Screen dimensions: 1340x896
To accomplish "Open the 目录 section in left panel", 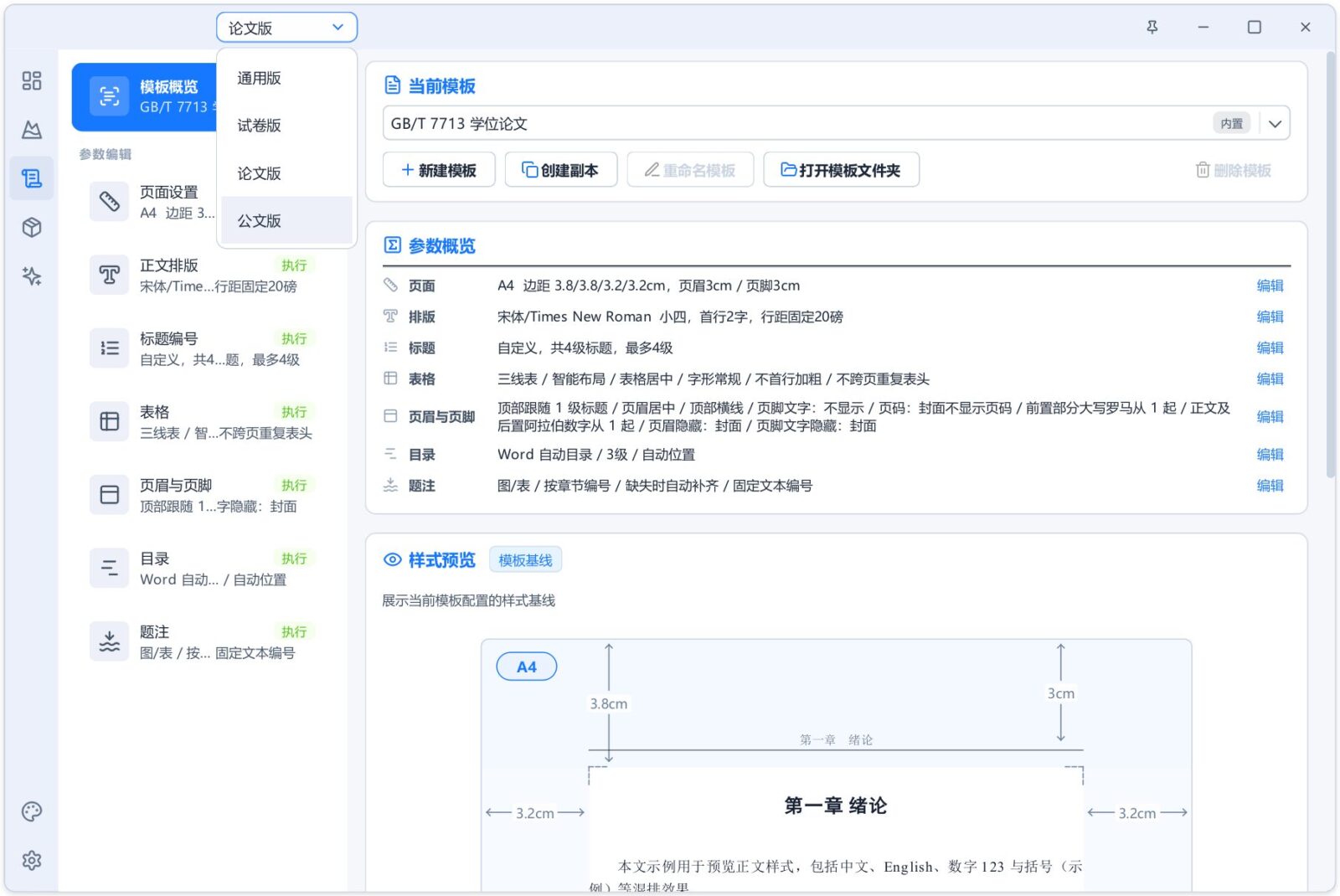I will [x=202, y=569].
